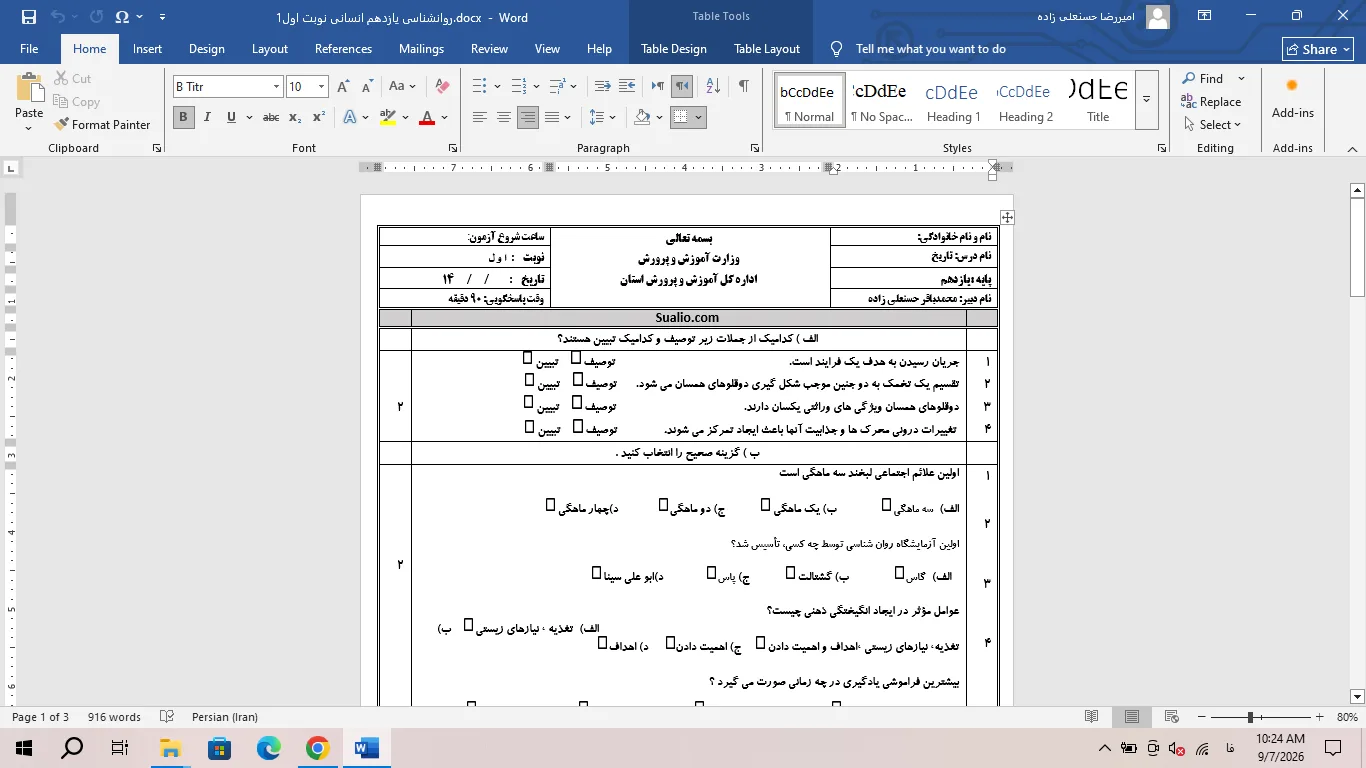Check box for یک ماهگی option
The height and width of the screenshot is (768, 1366).
[x=765, y=505]
